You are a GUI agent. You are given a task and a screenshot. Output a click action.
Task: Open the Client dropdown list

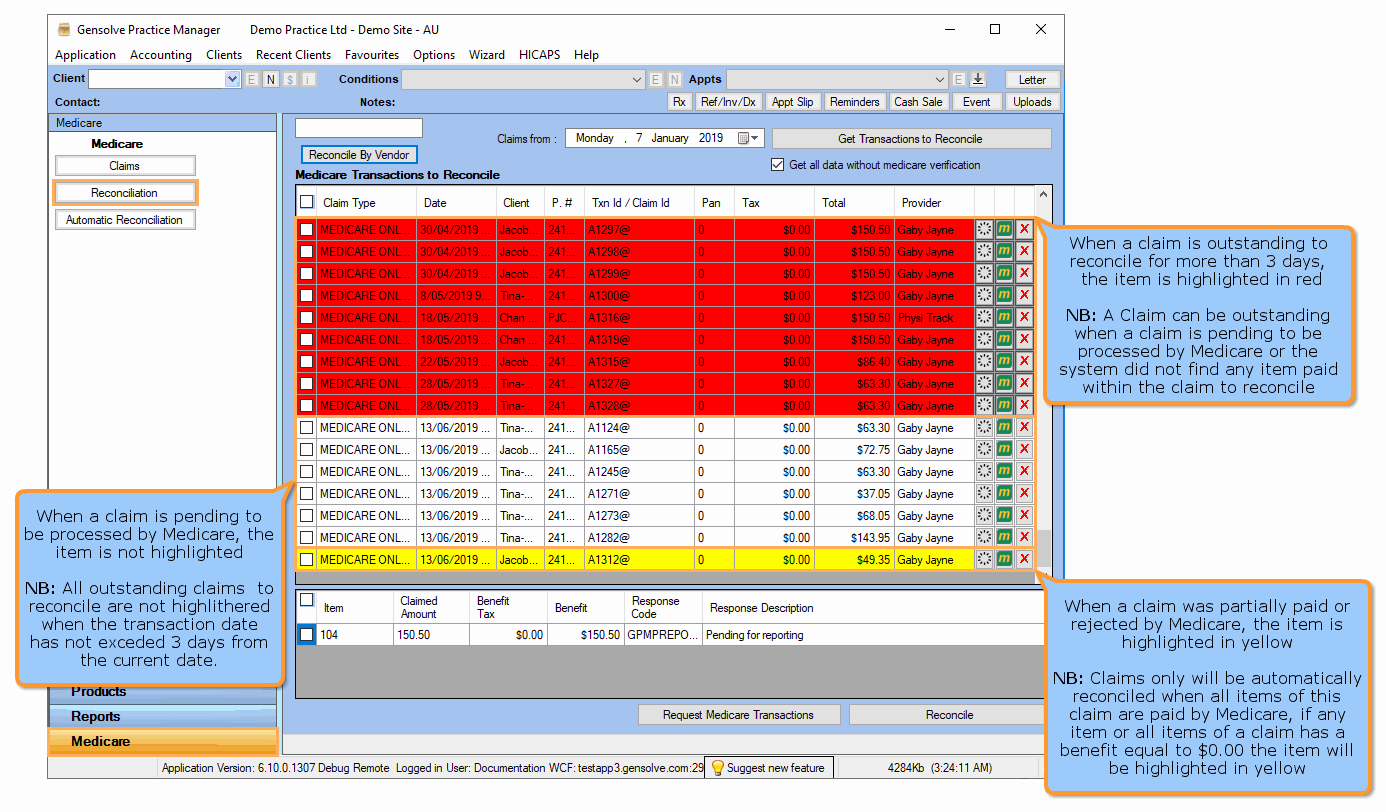233,80
